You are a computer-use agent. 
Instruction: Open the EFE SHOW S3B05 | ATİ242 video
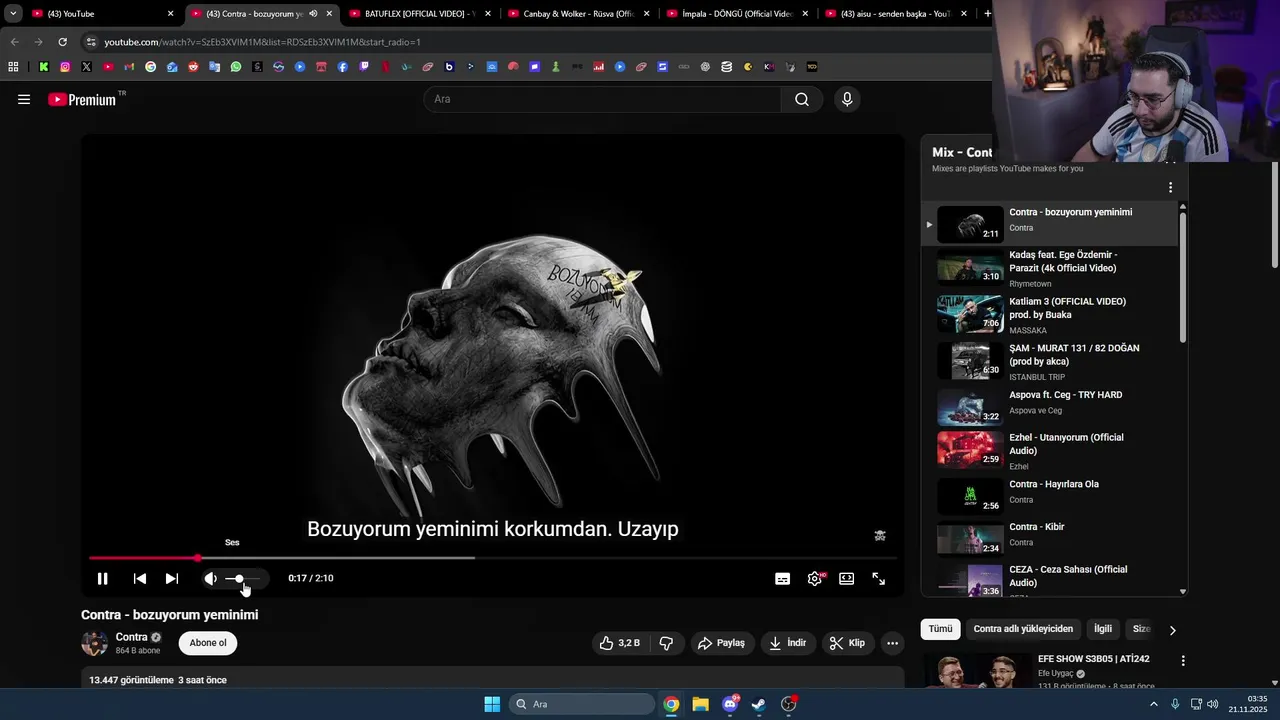point(1093,659)
